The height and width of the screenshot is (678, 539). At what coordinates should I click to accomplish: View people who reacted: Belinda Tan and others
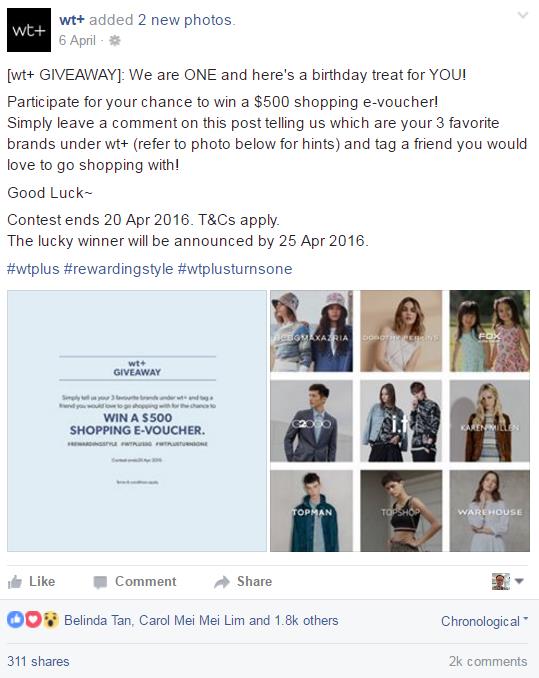point(201,620)
